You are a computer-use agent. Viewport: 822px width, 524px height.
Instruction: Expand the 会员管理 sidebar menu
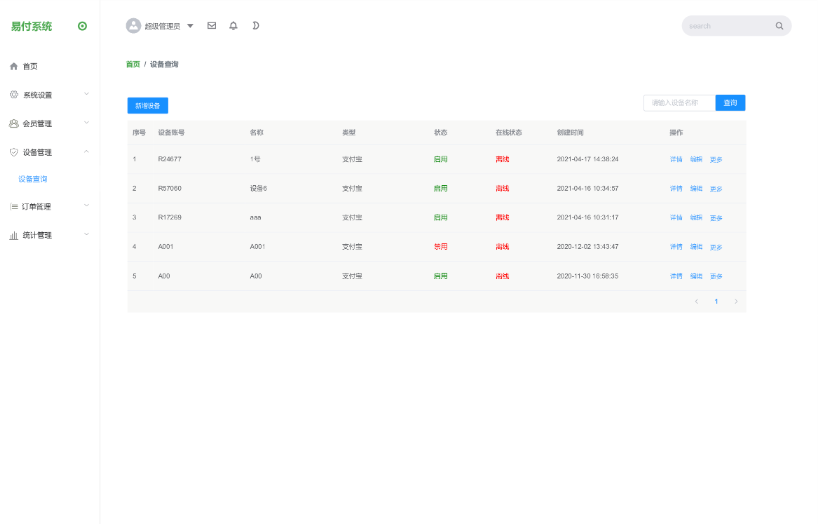[49, 124]
